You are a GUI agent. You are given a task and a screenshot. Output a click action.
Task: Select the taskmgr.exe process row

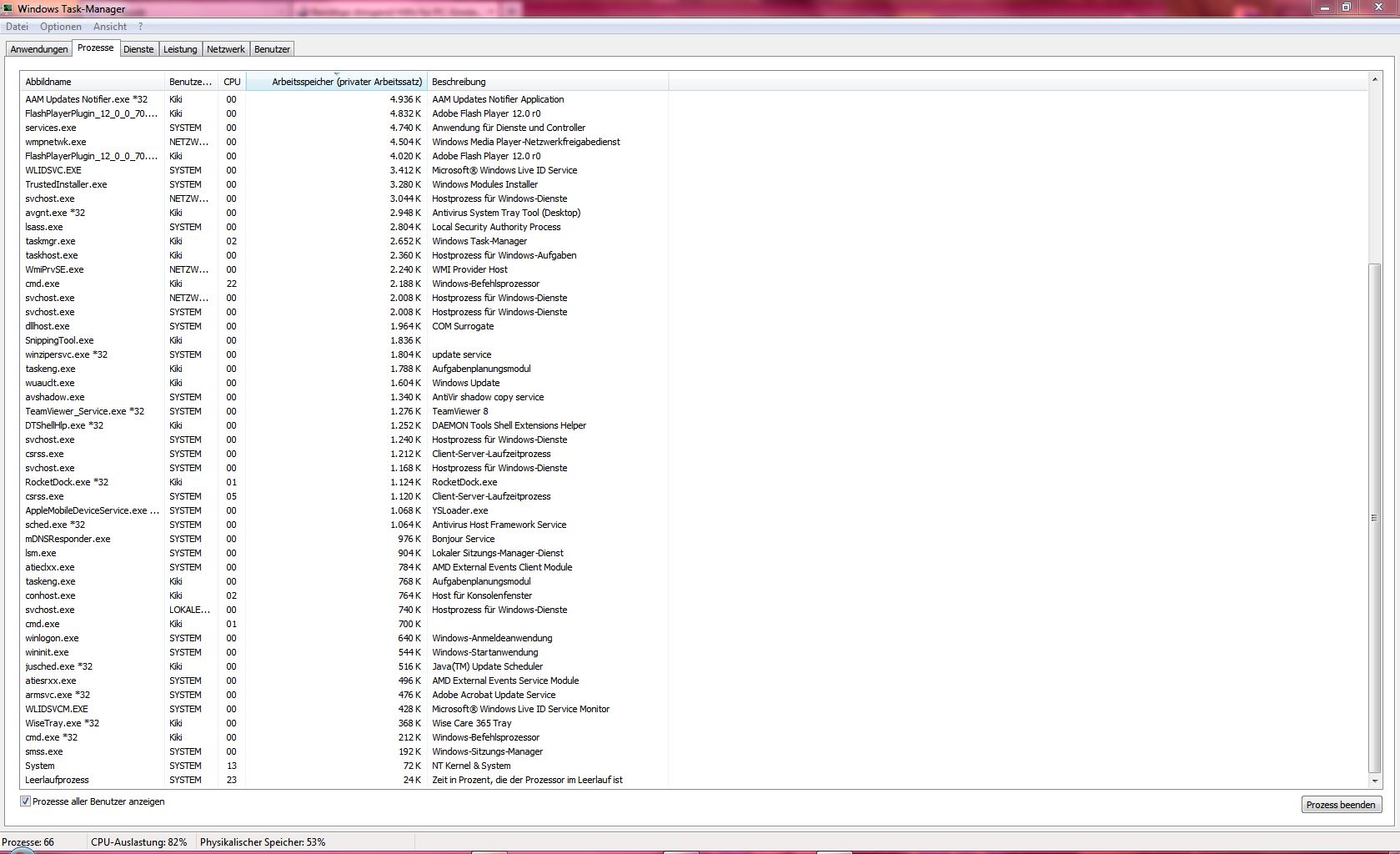(x=344, y=241)
